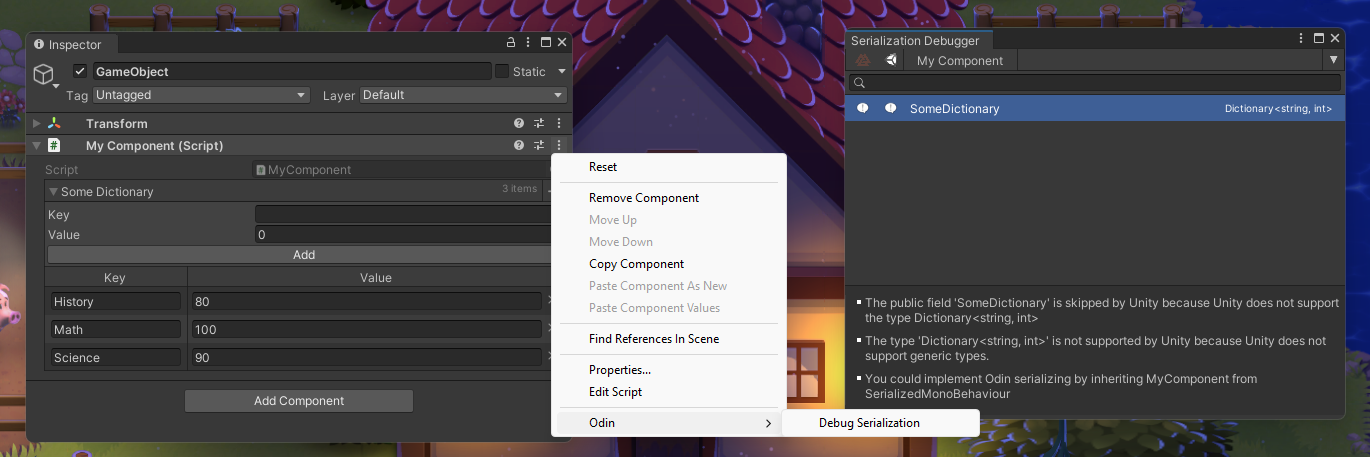This screenshot has width=1370, height=457.
Task: Open the Layer dropdown showing Default
Action: click(462, 95)
